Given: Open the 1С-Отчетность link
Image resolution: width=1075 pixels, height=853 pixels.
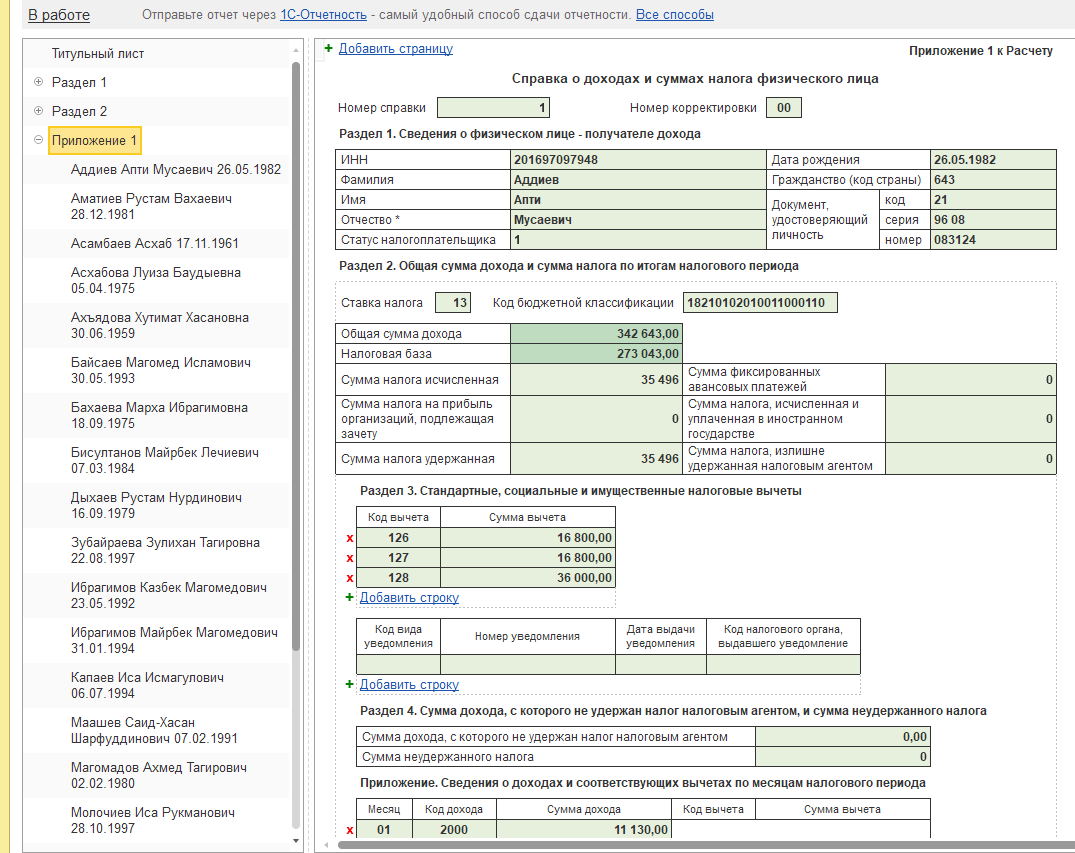Looking at the screenshot, I should point(324,14).
